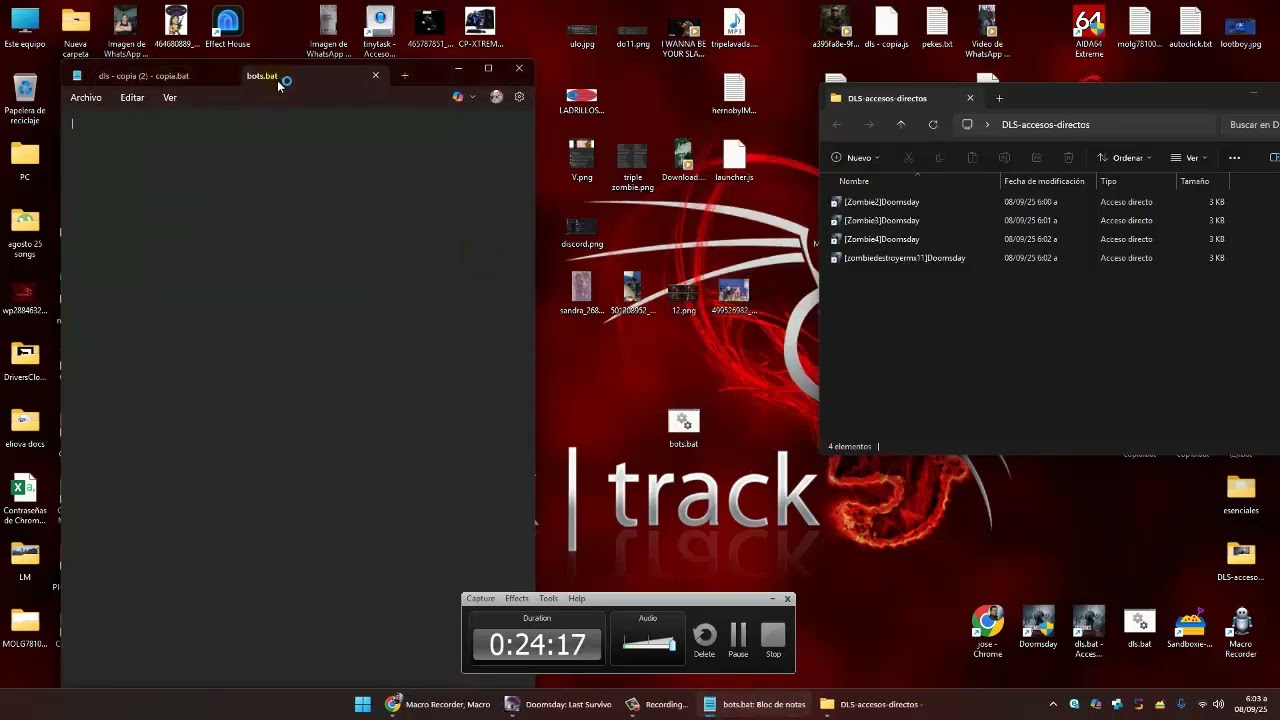This screenshot has width=1280, height=720.
Task: Expand the breadcrumb chevron before DLS-accesos-directos
Action: [987, 125]
